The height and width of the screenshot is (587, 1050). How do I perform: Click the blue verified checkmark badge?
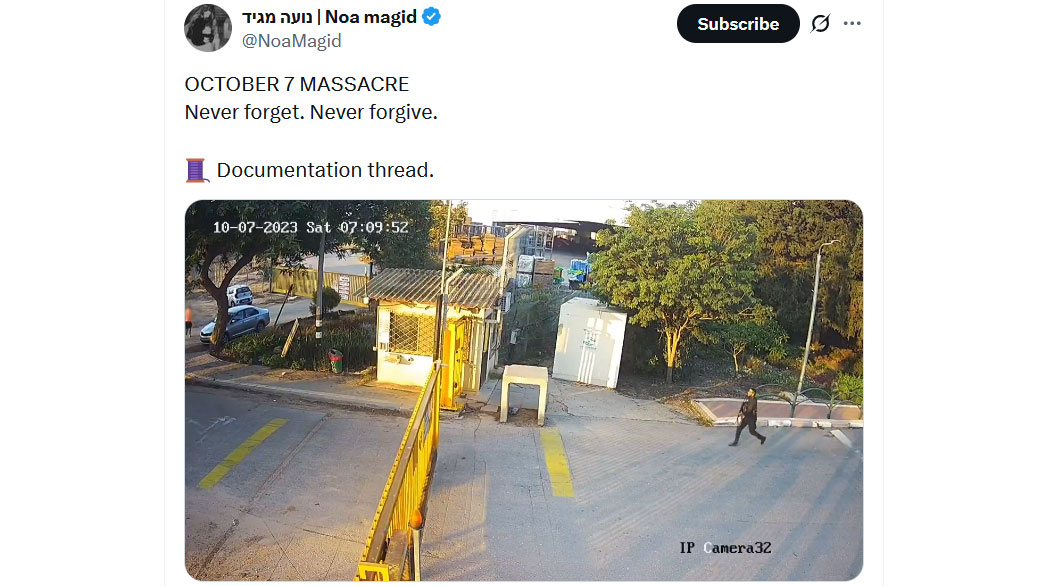click(431, 17)
